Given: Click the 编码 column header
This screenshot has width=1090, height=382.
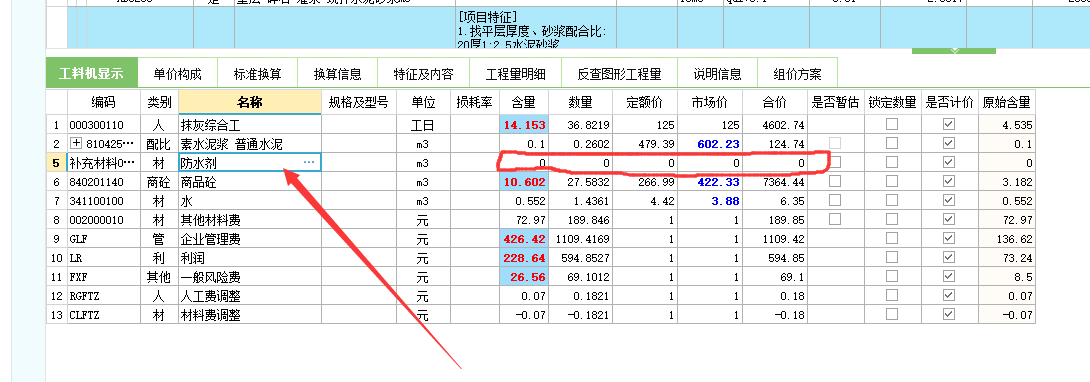Looking at the screenshot, I should [104, 103].
